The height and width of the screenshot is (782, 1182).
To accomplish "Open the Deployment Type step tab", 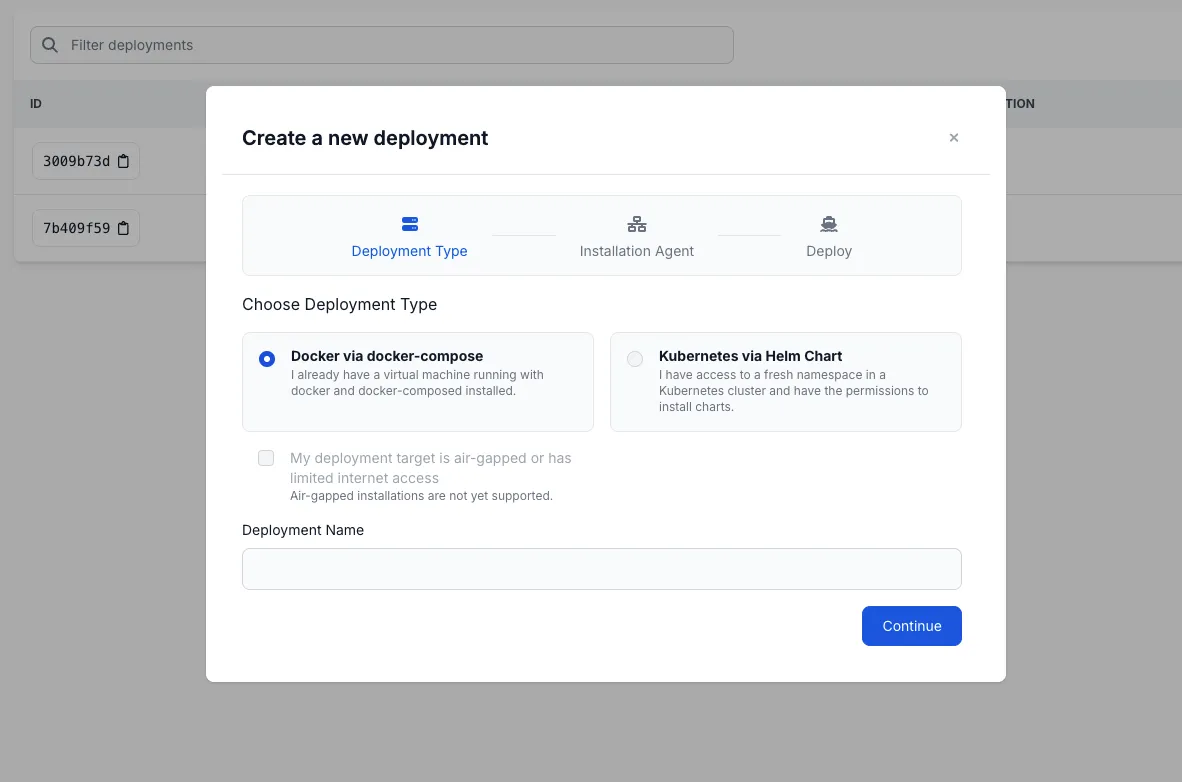I will coord(409,236).
